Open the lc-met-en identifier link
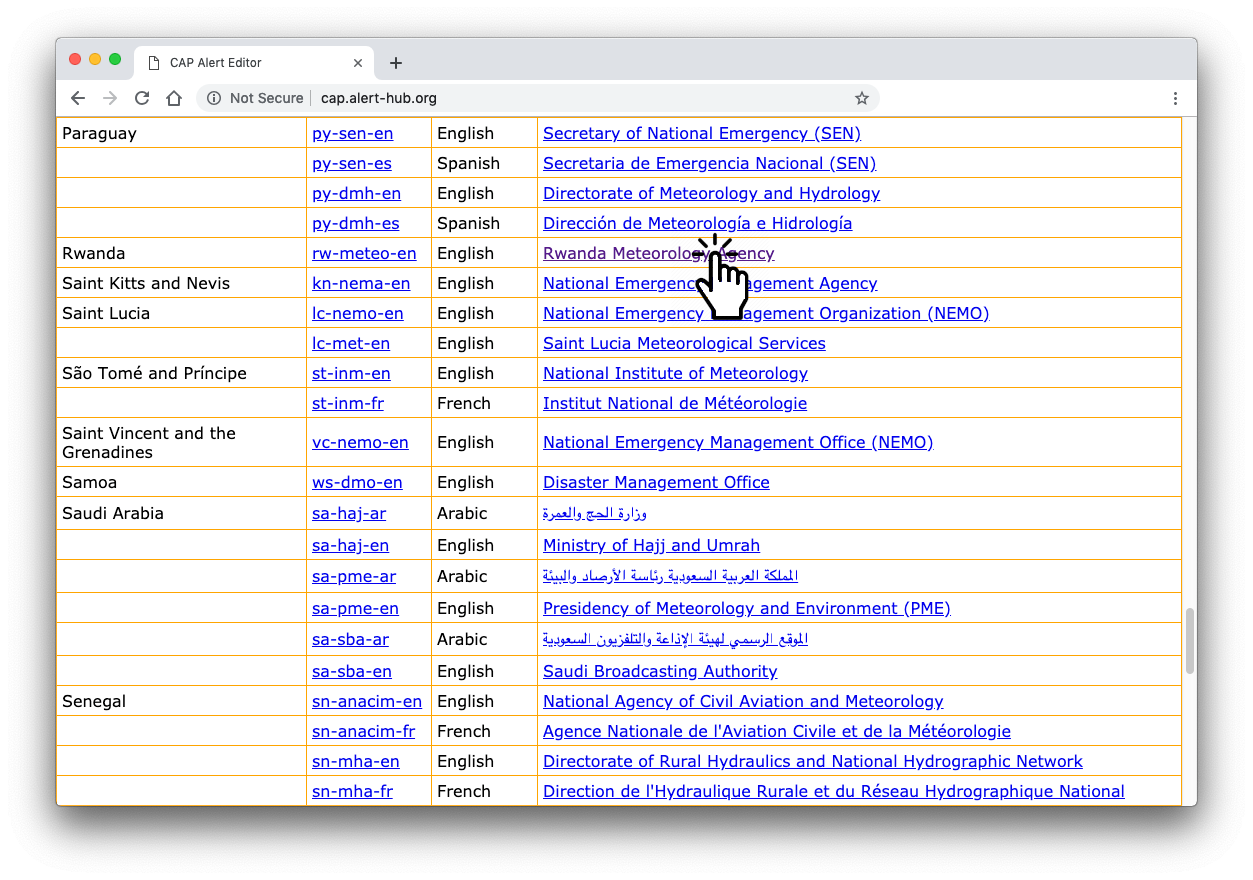Viewport: 1253px width, 880px height. click(x=351, y=343)
